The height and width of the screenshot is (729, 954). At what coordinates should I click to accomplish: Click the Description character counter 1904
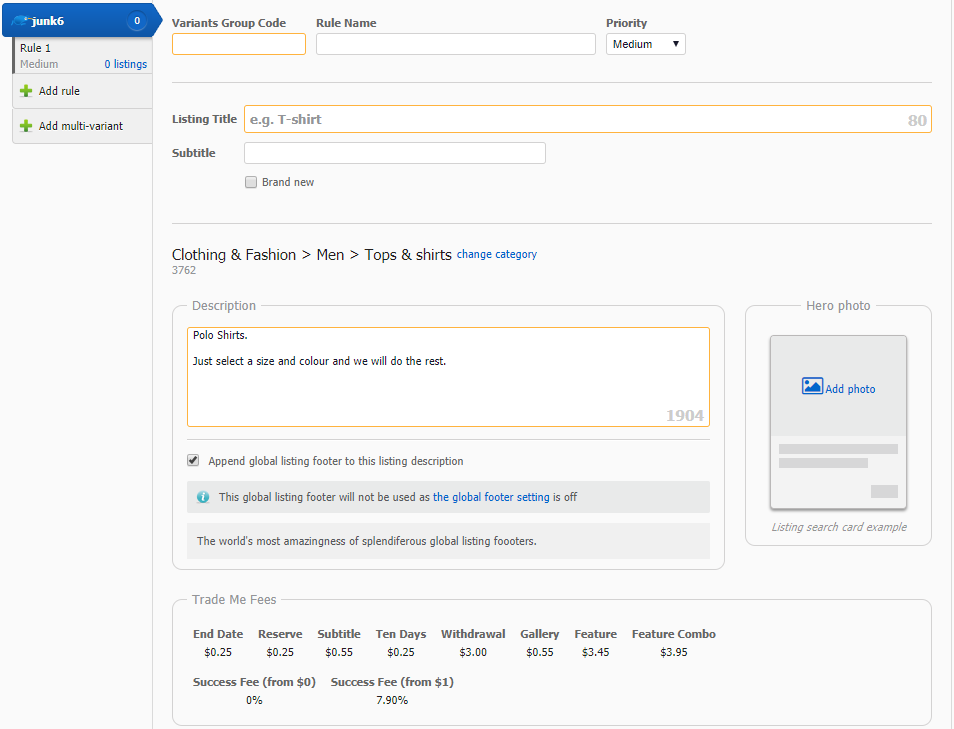tap(684, 415)
